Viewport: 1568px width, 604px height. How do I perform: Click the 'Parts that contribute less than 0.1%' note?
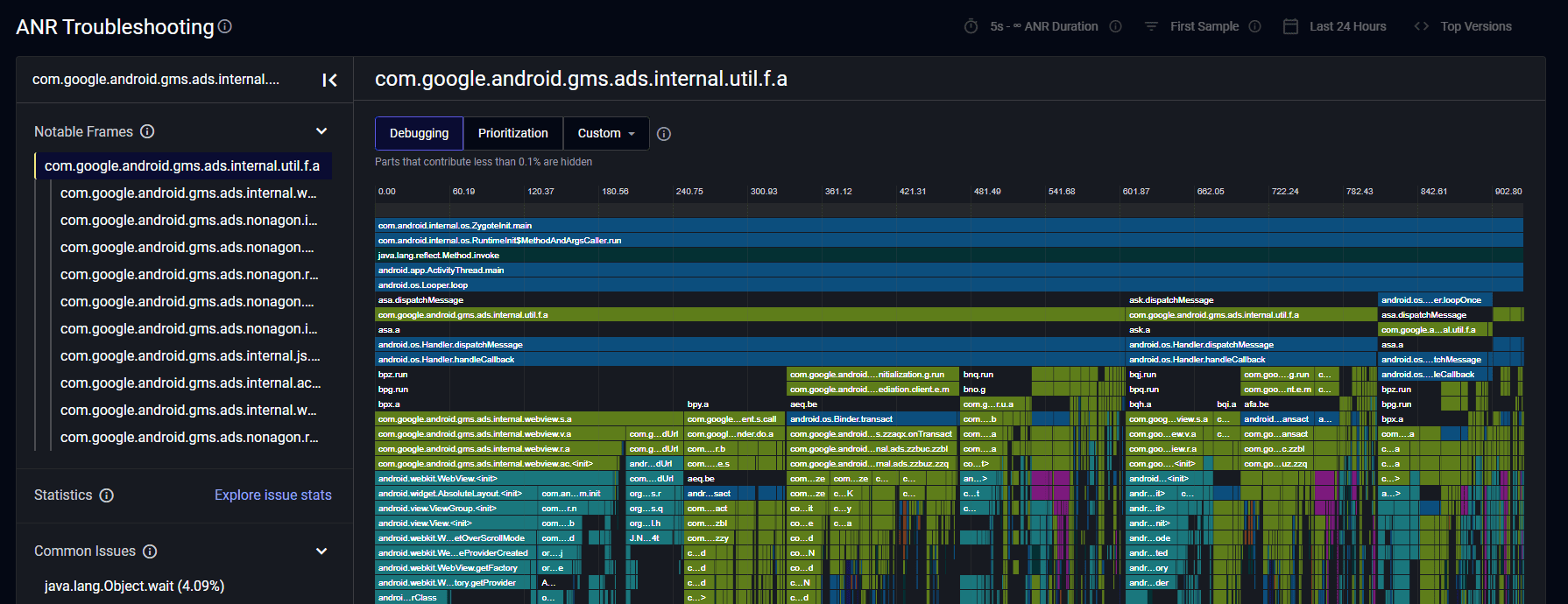(484, 162)
